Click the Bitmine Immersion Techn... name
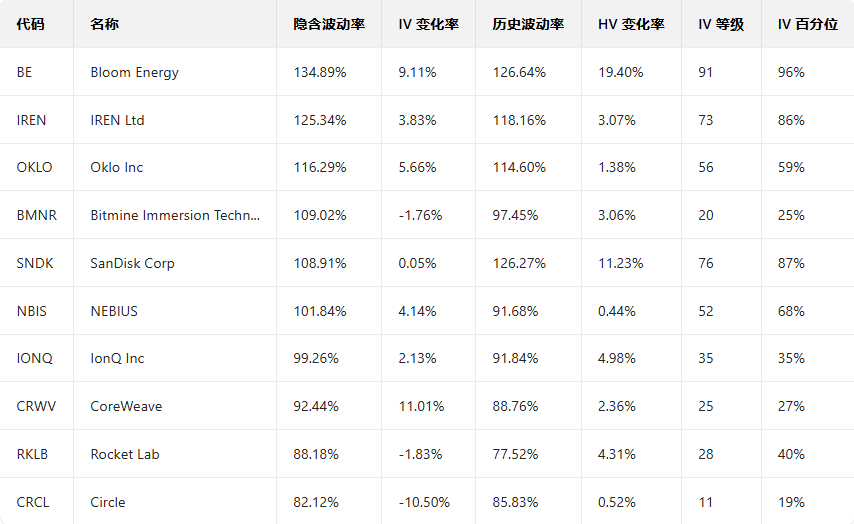This screenshot has width=854, height=524. tap(175, 215)
